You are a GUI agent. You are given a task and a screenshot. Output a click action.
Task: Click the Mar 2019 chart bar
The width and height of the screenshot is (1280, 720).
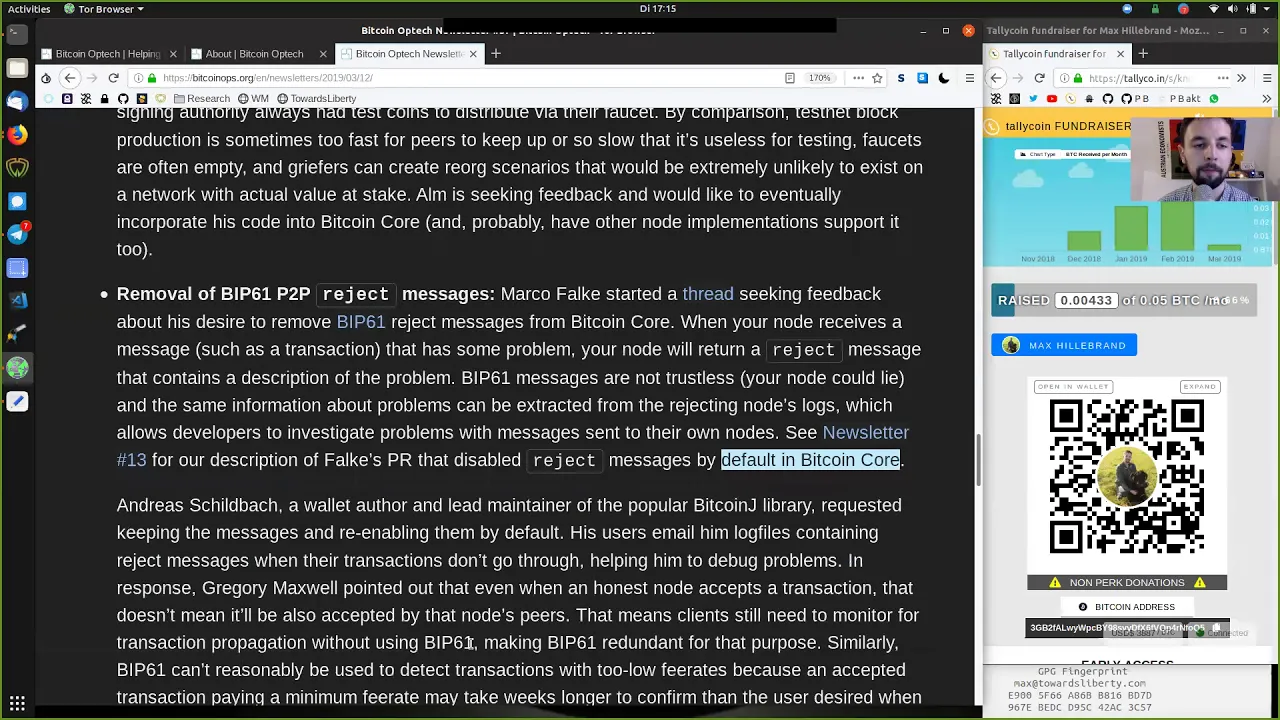point(1225,247)
